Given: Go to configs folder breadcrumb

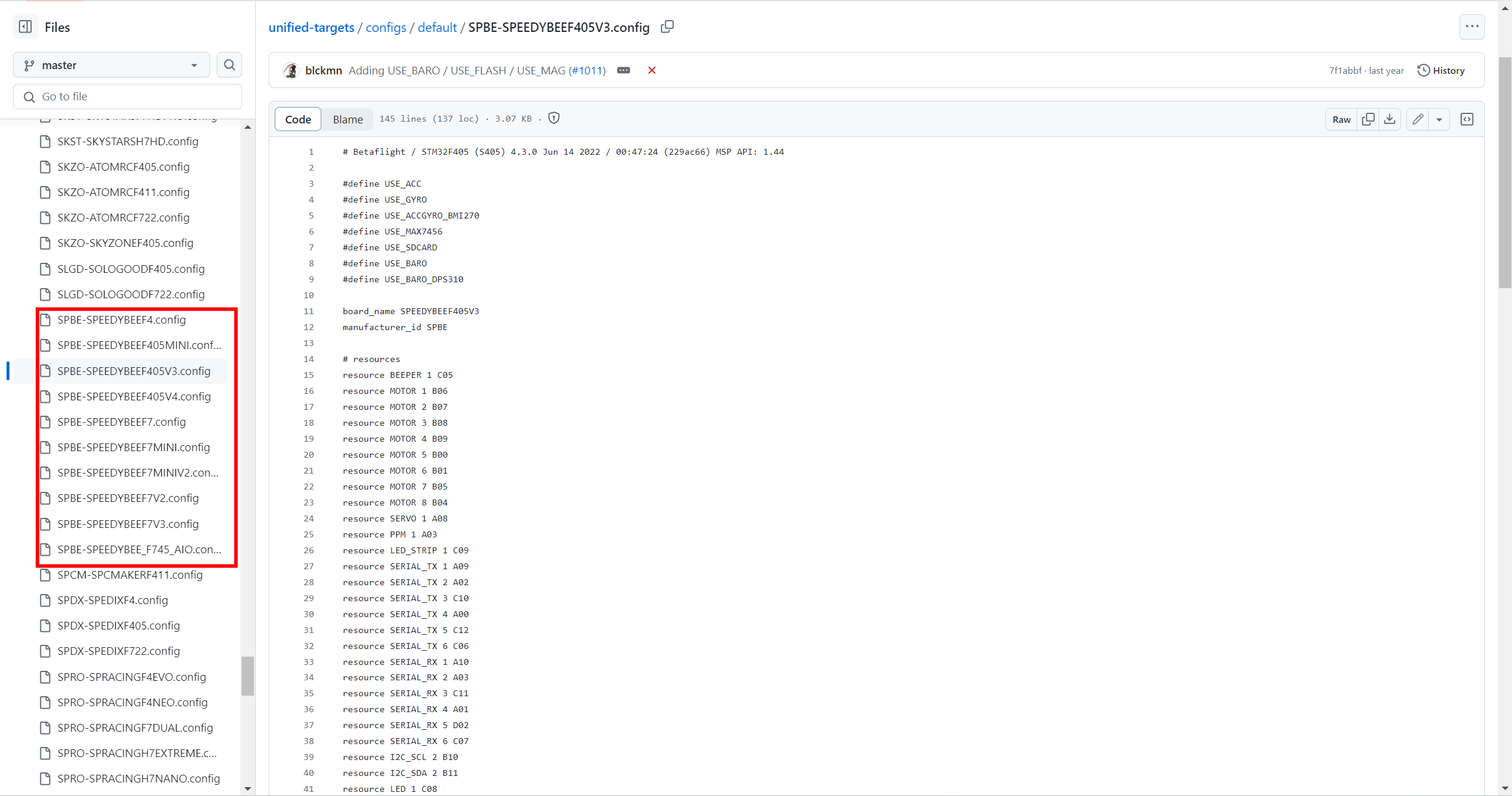Looking at the screenshot, I should pos(386,27).
